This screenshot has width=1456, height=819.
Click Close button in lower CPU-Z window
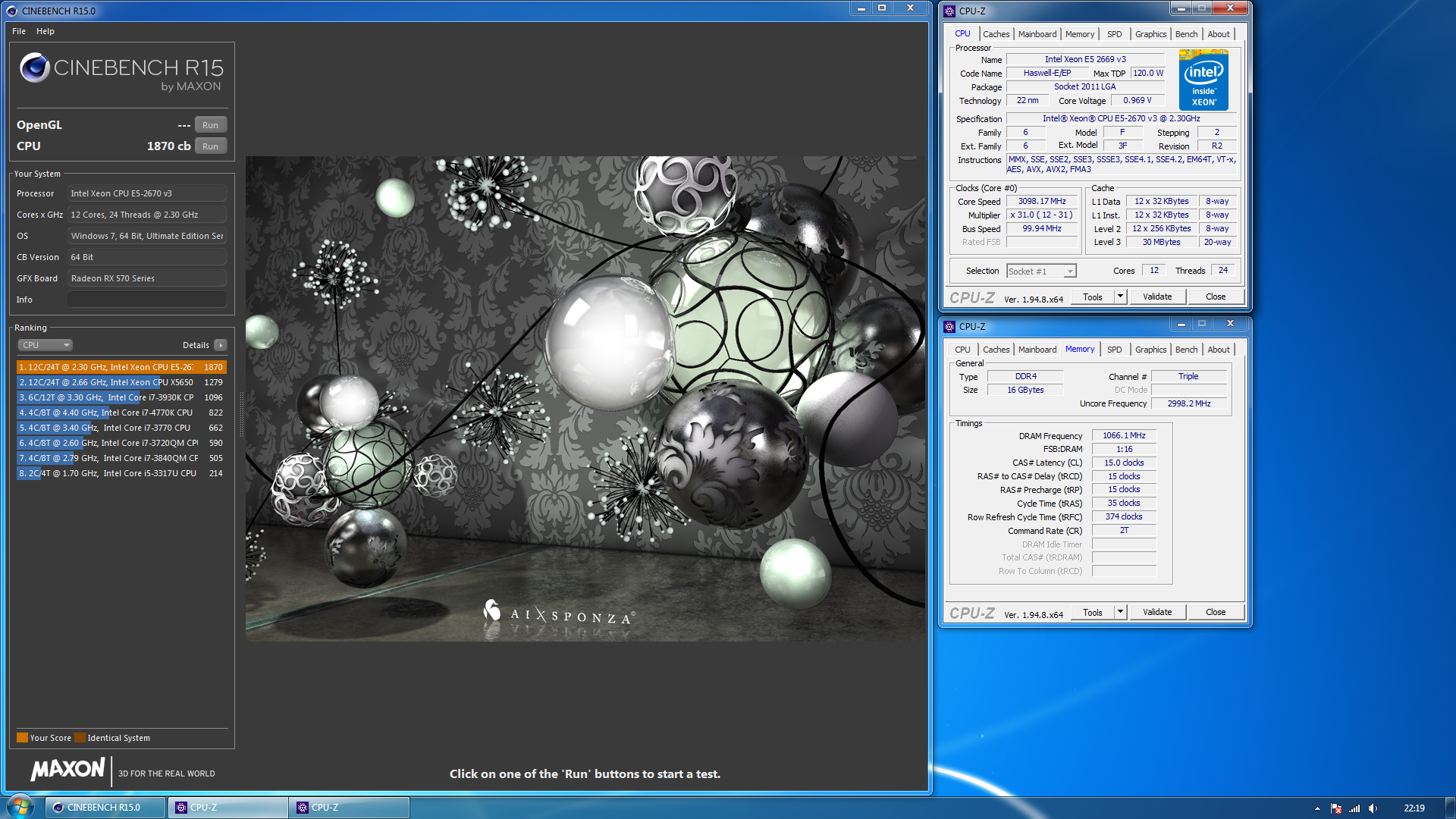[1216, 613]
